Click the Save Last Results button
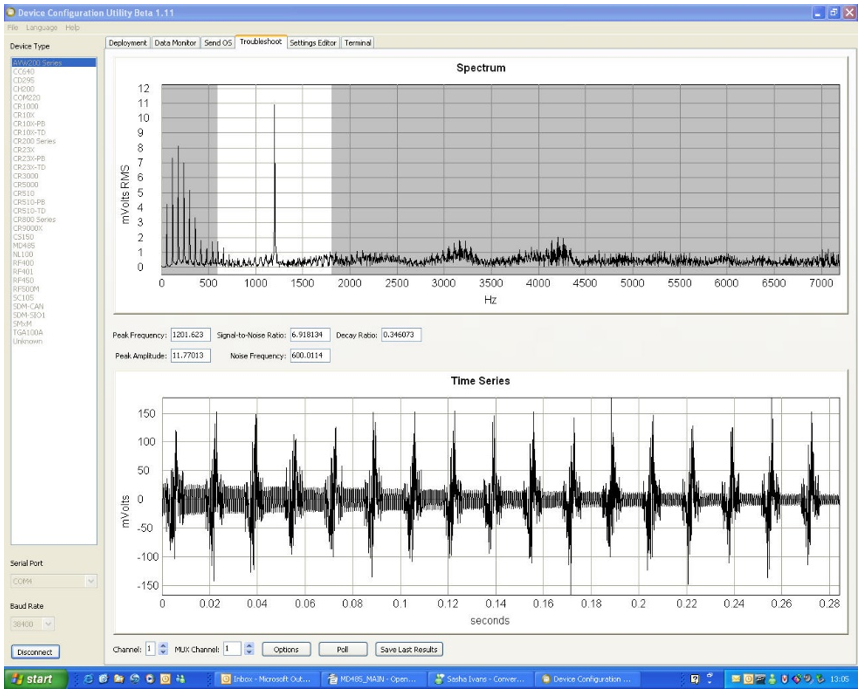The height and width of the screenshot is (691, 862). 409,649
